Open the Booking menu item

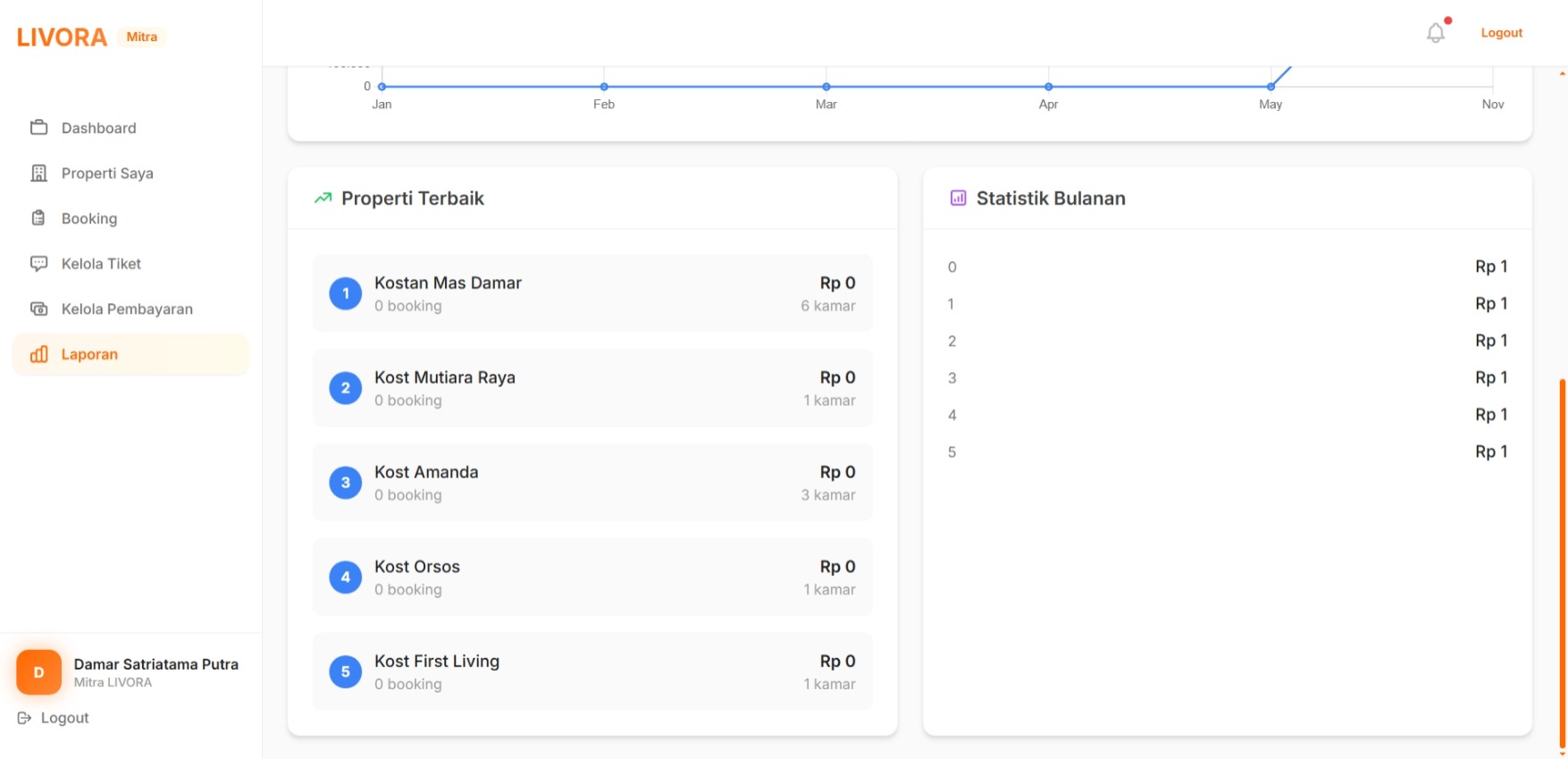pos(88,218)
